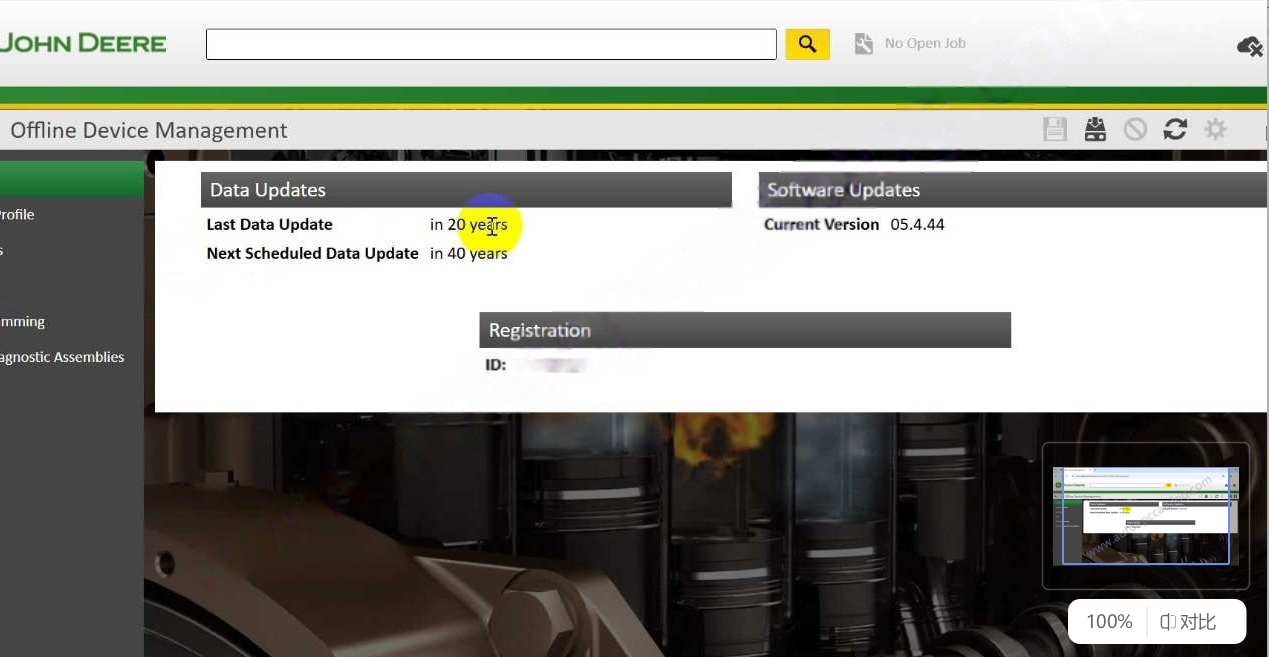The height and width of the screenshot is (657, 1269).
Task: Open settings with the gear icon
Action: pyautogui.click(x=1215, y=129)
